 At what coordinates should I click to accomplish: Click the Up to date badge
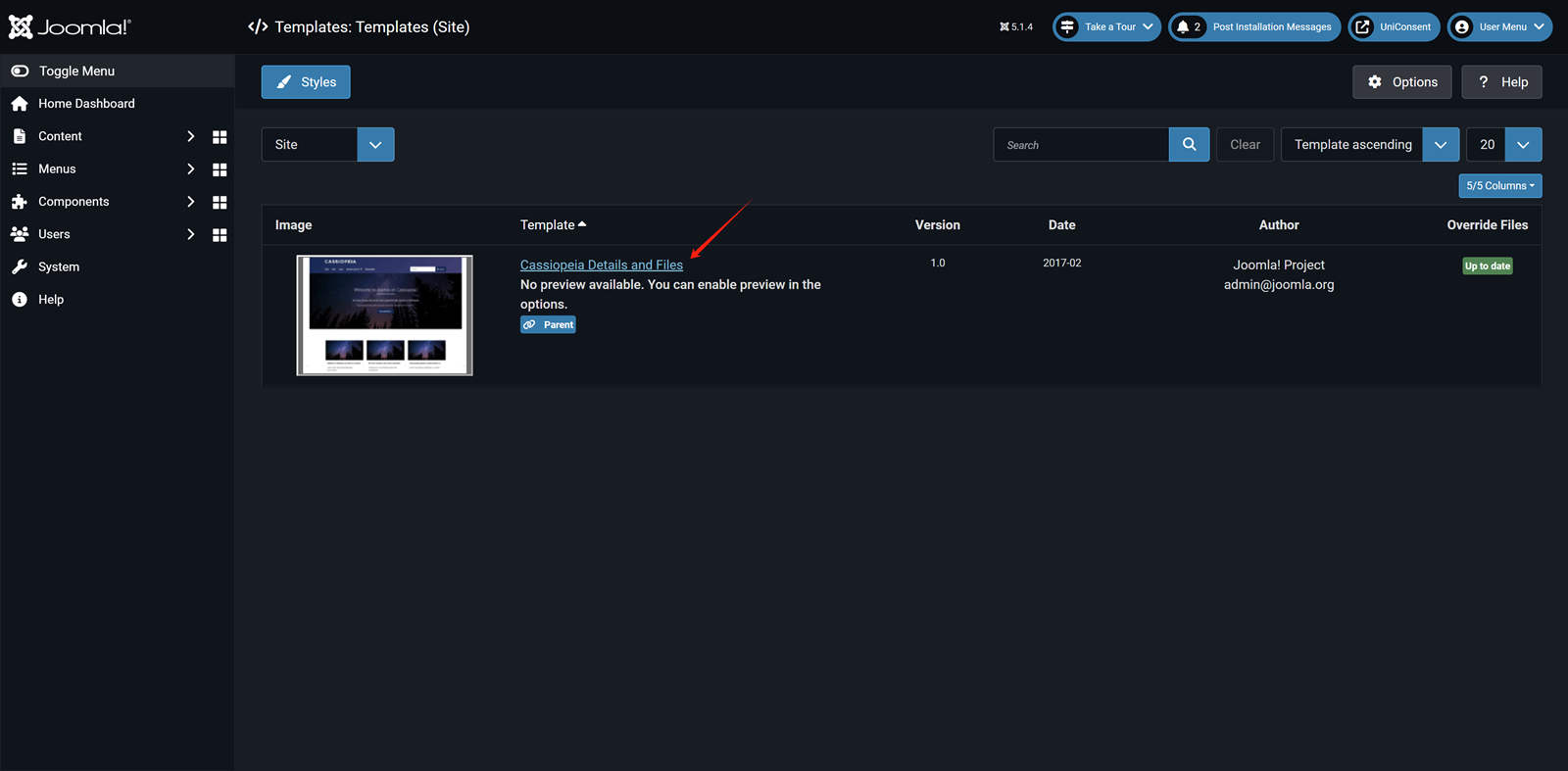point(1488,265)
